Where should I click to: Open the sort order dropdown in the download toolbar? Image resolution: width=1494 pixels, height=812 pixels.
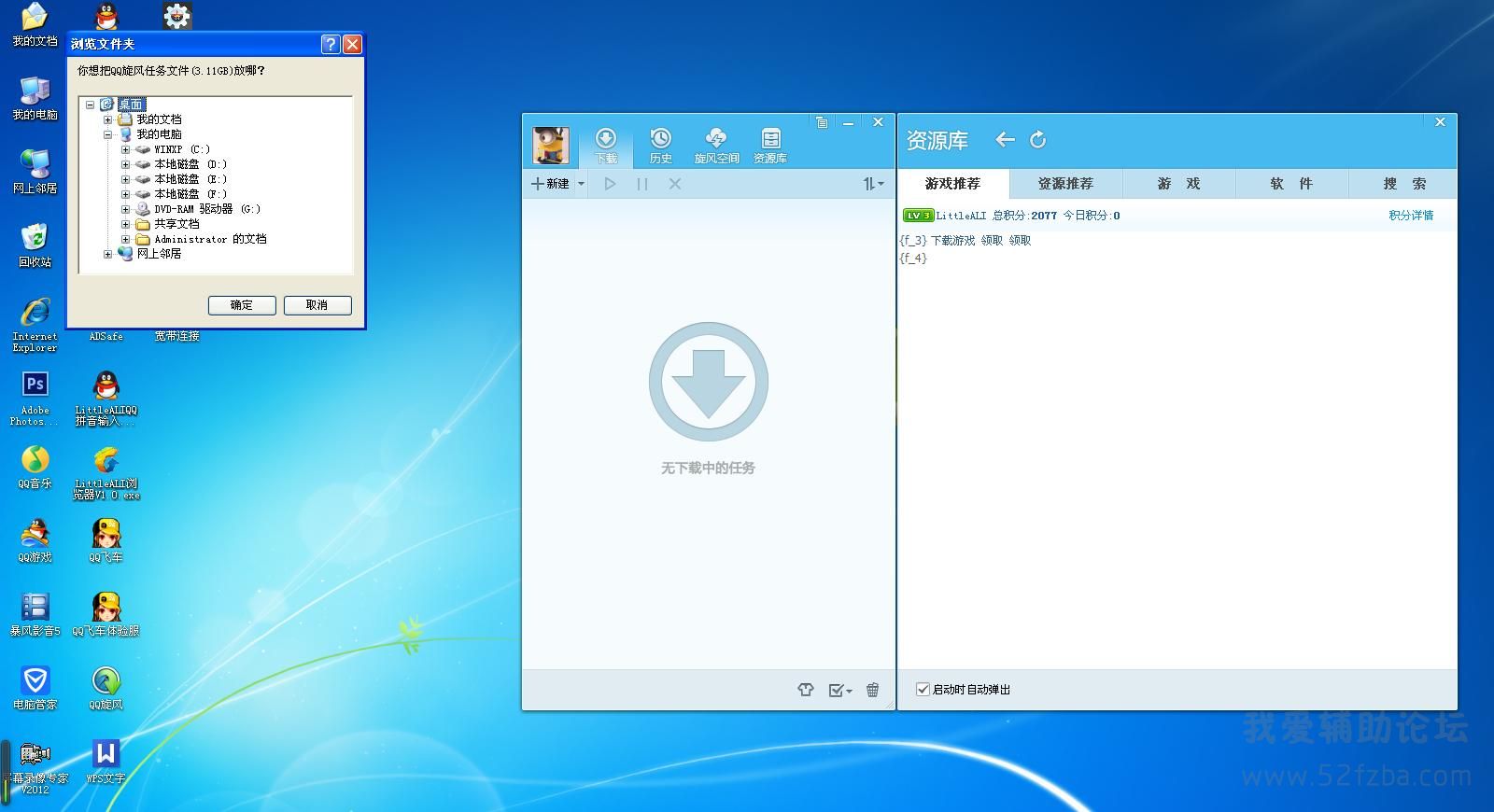(873, 184)
